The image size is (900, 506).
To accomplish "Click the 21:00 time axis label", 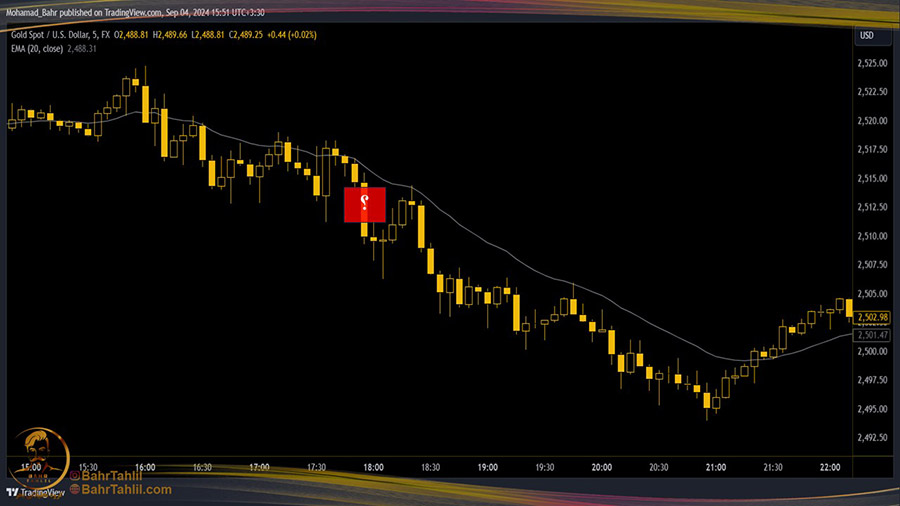I will click(716, 467).
